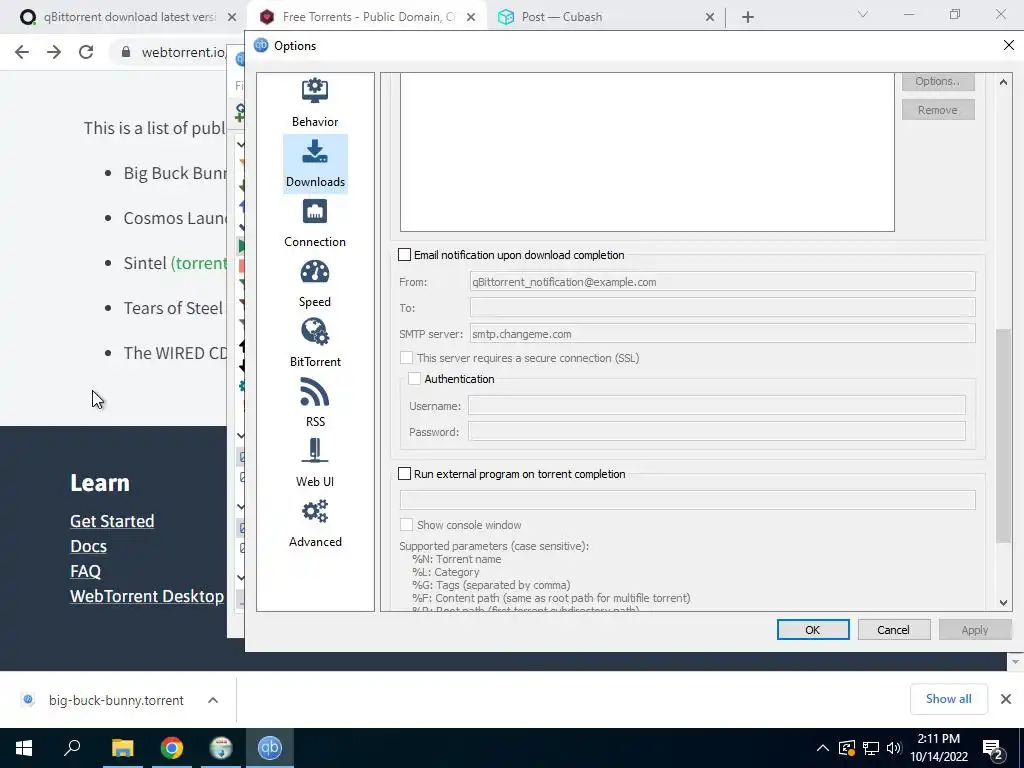The height and width of the screenshot is (768, 1024).
Task: Click the Chrome back arrow
Action: click(22, 52)
